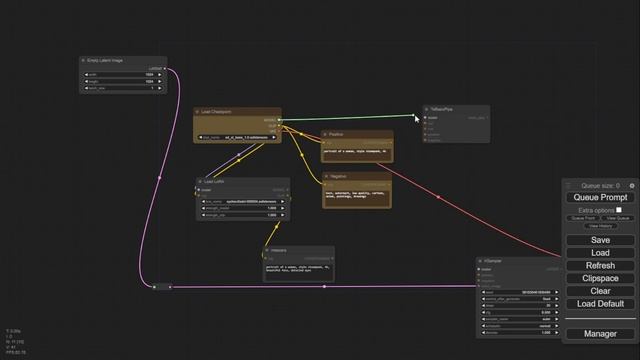Open scheduler dropdown in KSampler
This screenshot has height=360, width=640.
(520, 326)
